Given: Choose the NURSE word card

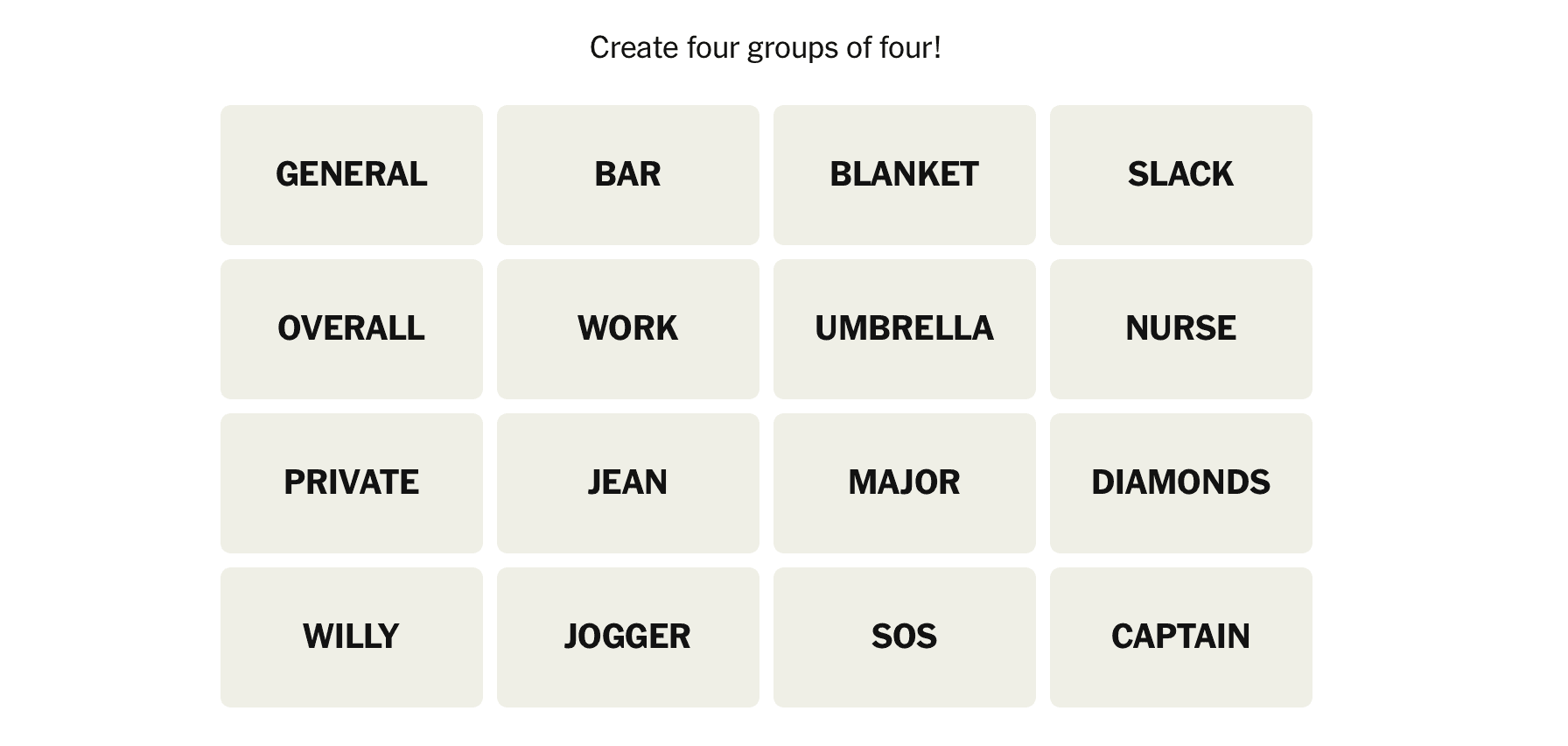Looking at the screenshot, I should pos(1180,328).
